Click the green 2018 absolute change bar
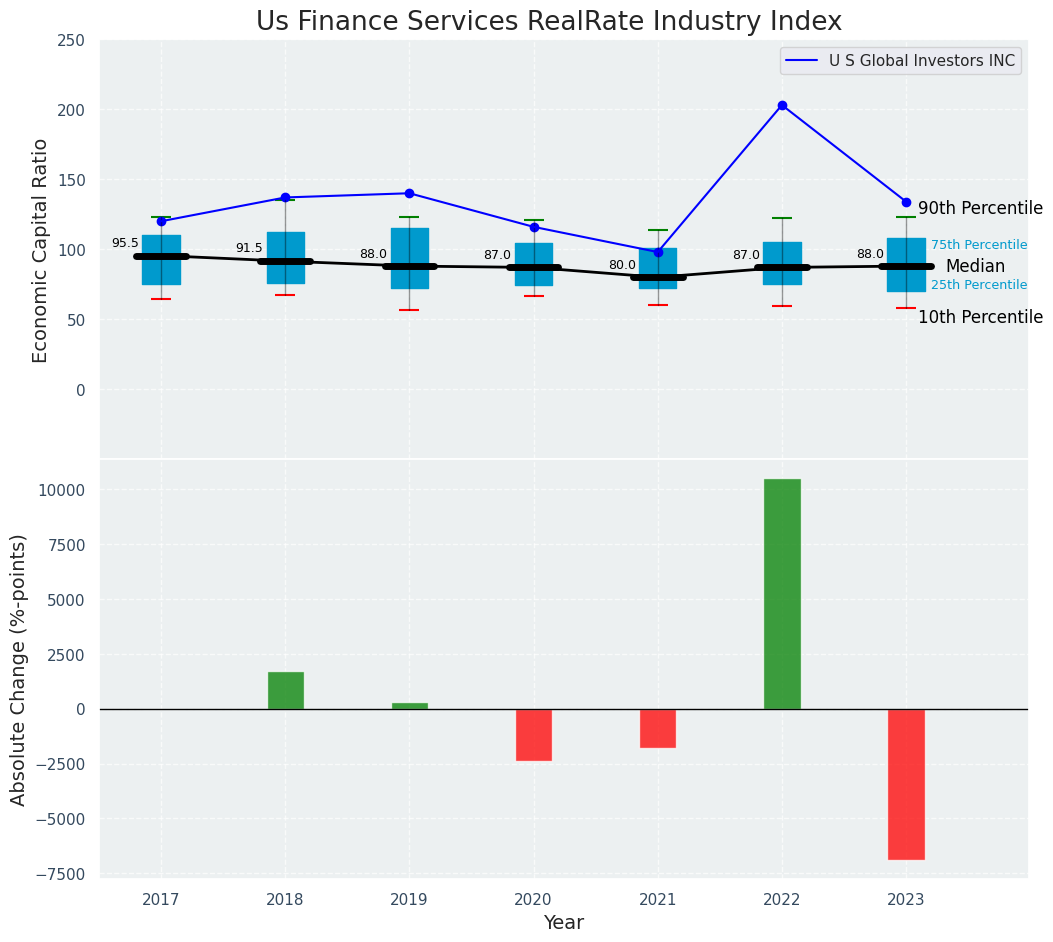This screenshot has width=1053, height=942. point(285,691)
